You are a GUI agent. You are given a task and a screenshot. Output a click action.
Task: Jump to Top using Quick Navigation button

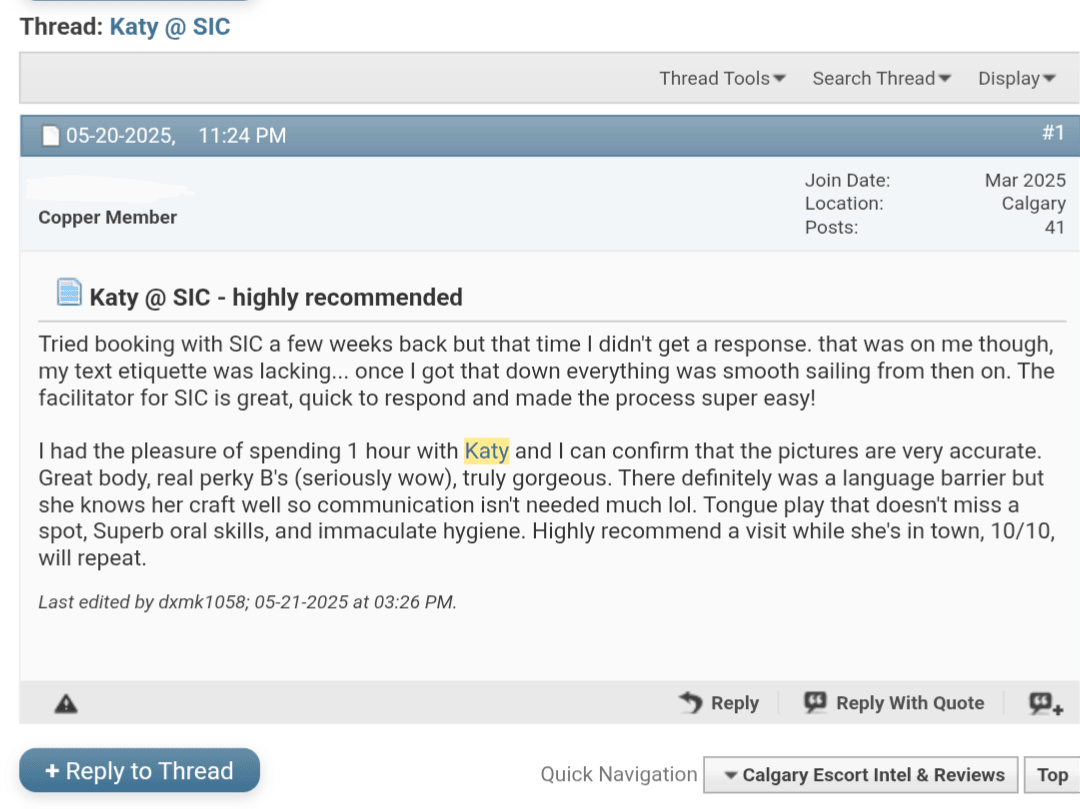1052,775
